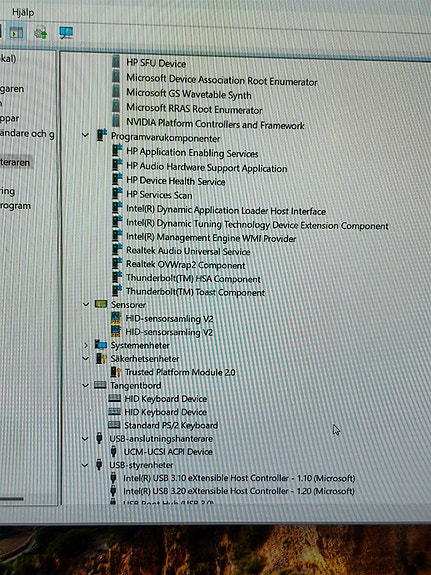431x575 pixels.
Task: Select Intel(R) USB 3.10 eXtensible Host Controller
Action: pyautogui.click(x=239, y=478)
